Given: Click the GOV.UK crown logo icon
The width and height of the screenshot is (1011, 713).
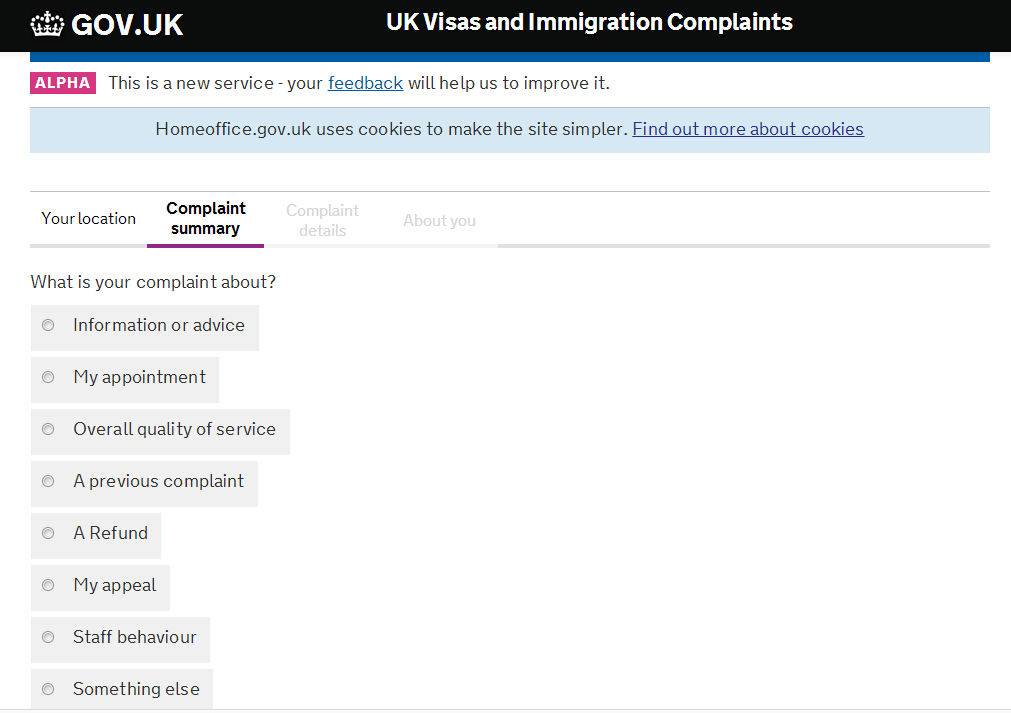Looking at the screenshot, I should pos(47,24).
